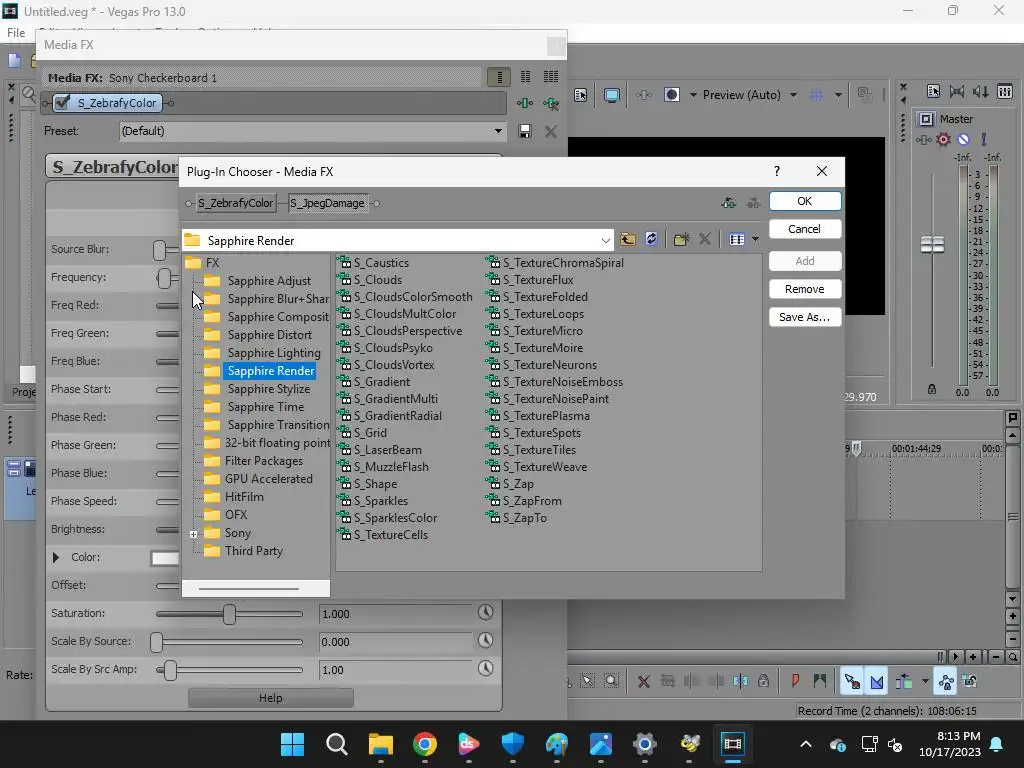Click the Scale By Src Amp slider
Viewport: 1024px width, 768px height.
pos(229,670)
